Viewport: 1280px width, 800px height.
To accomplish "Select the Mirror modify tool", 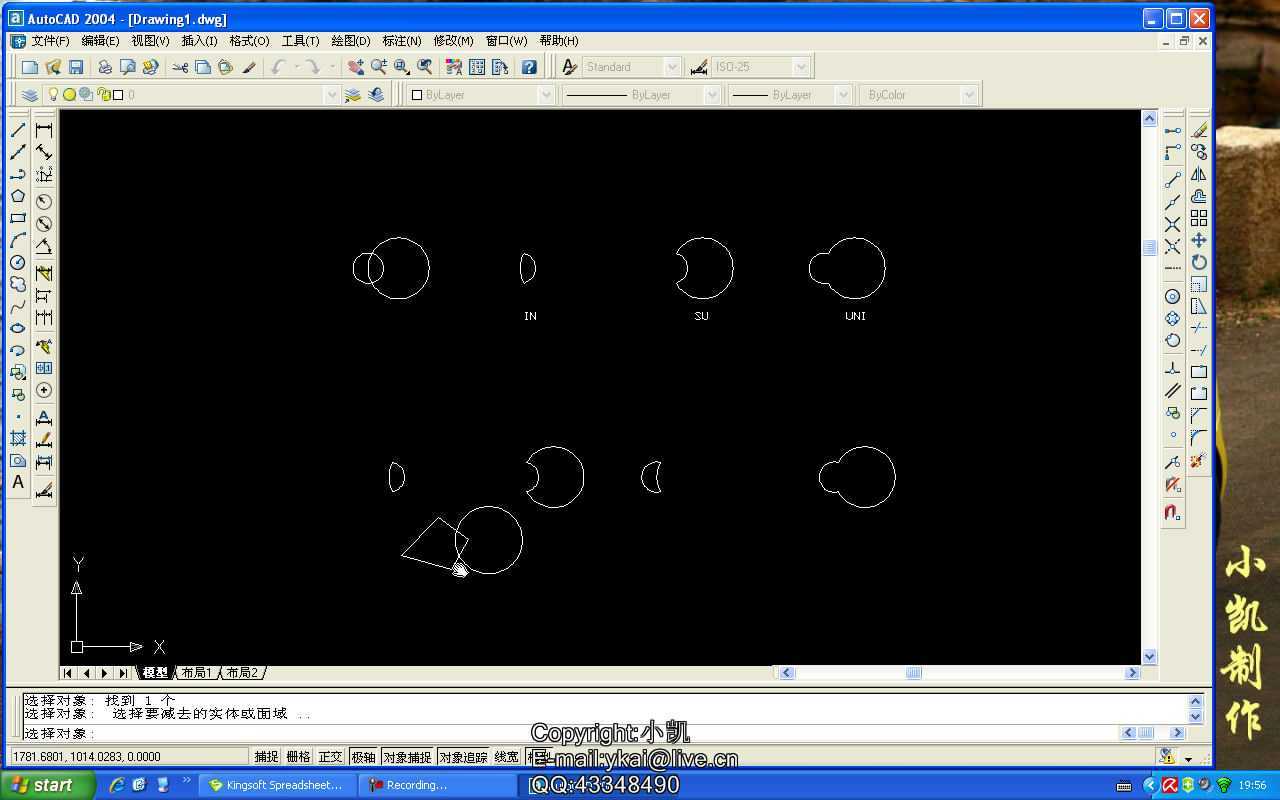I will tap(1199, 174).
